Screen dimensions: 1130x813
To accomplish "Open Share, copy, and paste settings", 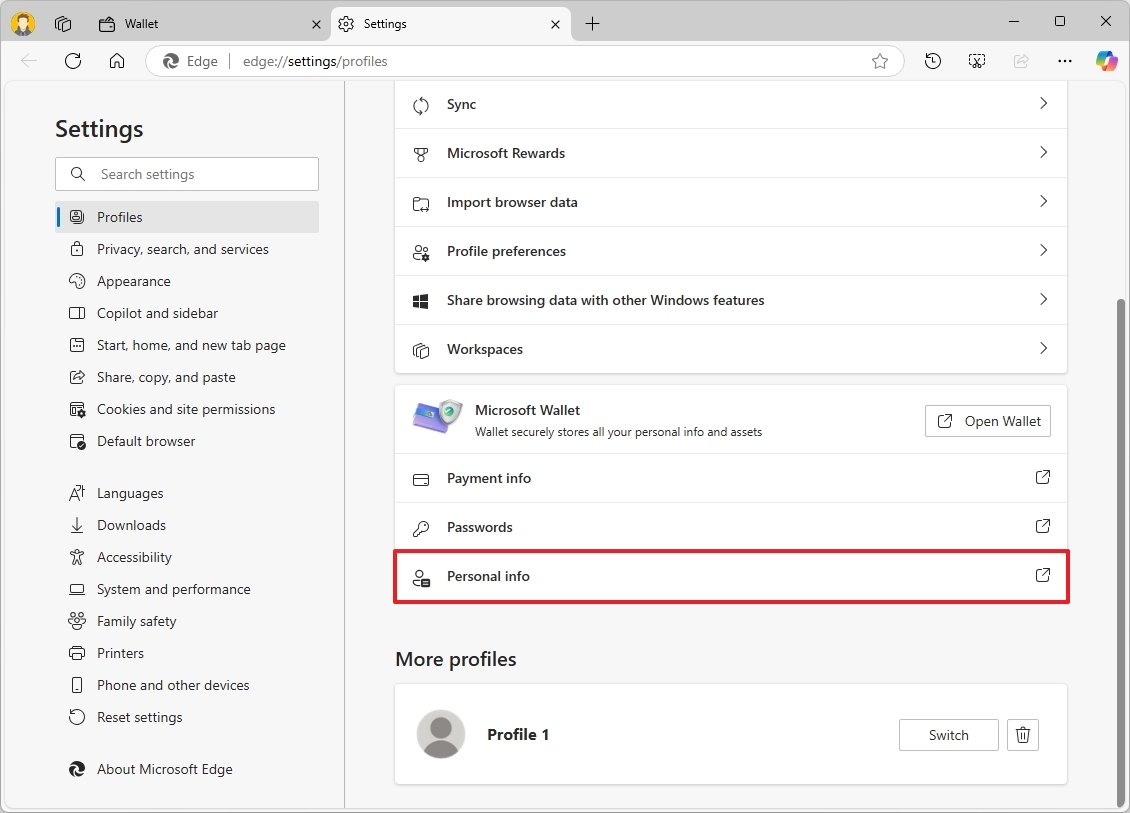I will [187, 378].
